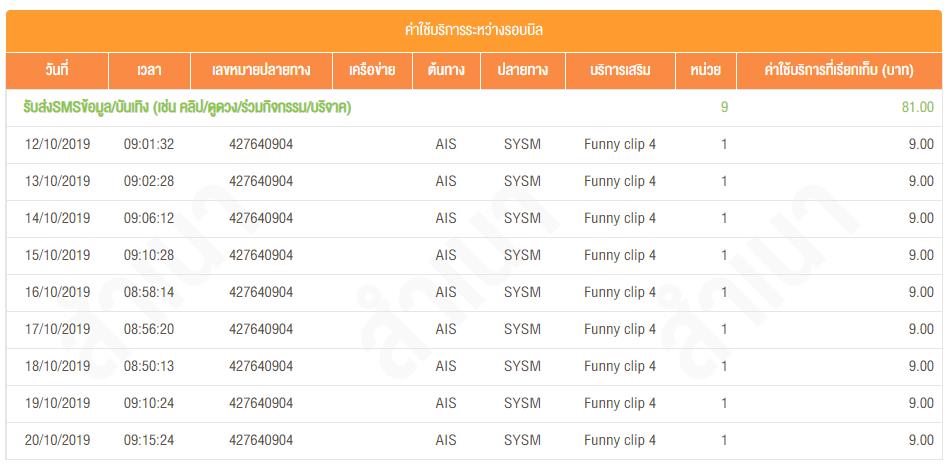Screen dimensions: 945x466
Task: Click the total units value 9
Action: tap(724, 108)
